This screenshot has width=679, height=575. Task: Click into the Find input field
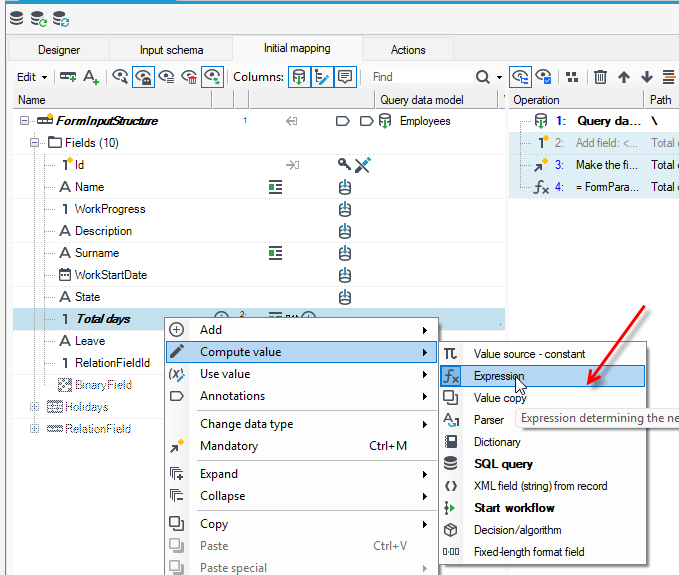point(420,77)
